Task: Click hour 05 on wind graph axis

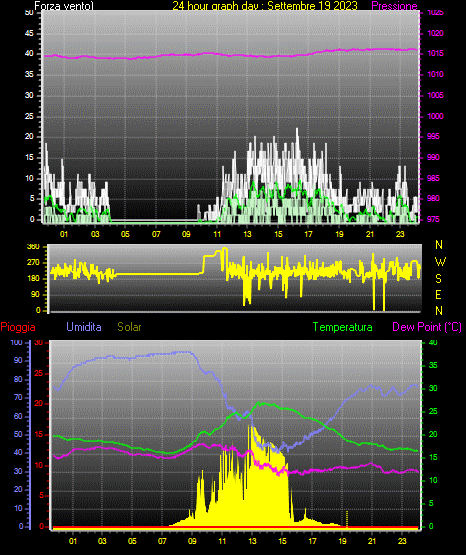Action: tap(125, 234)
